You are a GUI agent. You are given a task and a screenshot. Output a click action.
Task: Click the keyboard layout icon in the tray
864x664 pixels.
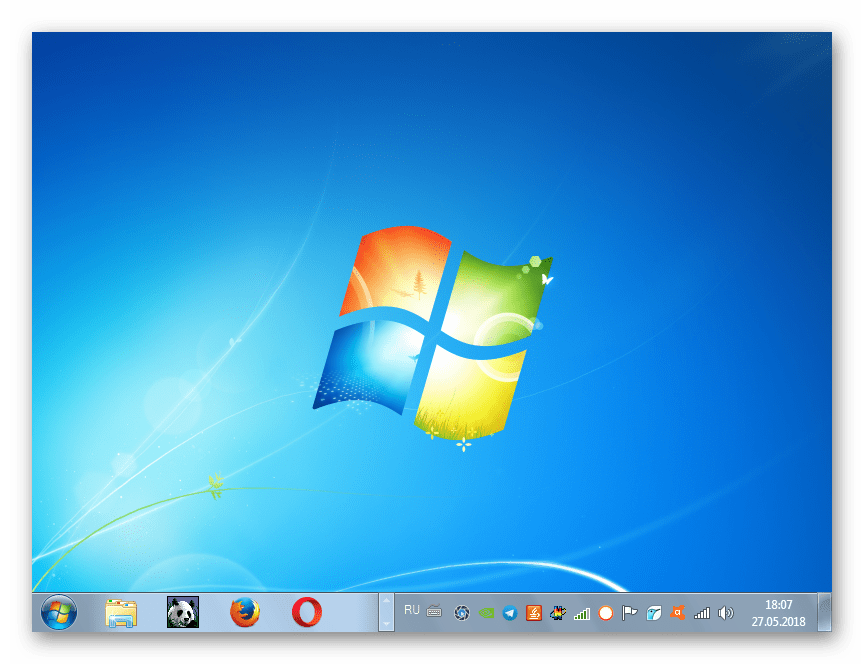(435, 614)
